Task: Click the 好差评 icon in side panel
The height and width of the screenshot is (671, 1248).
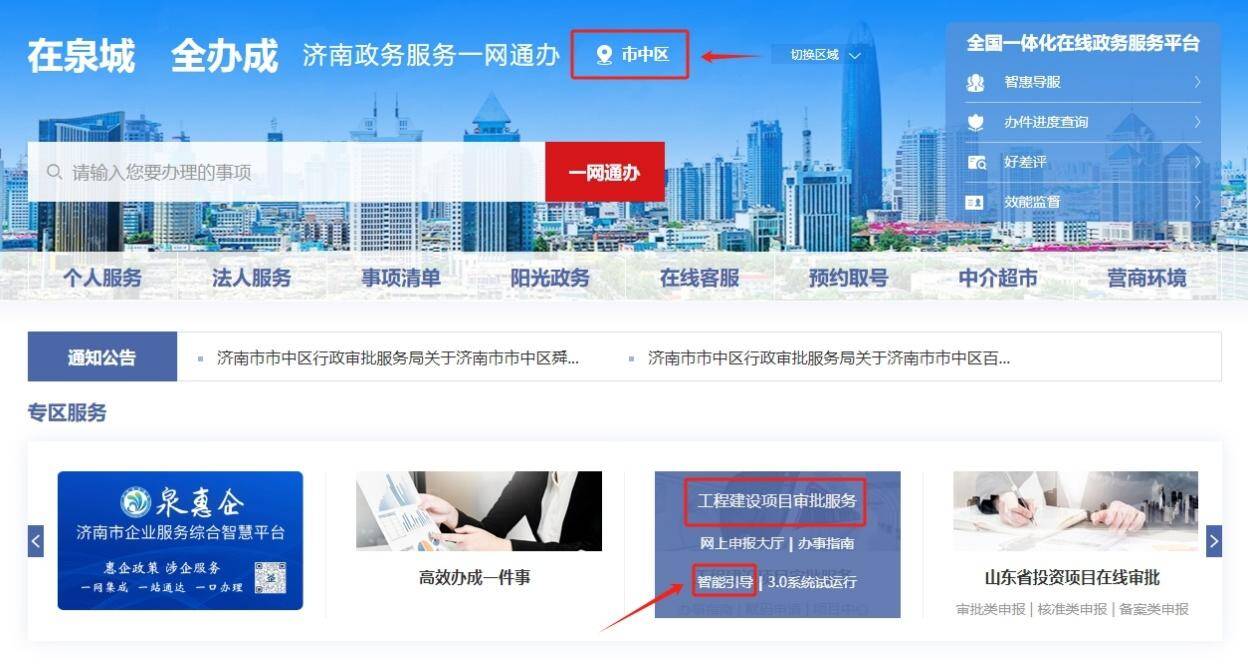Action: click(x=976, y=162)
